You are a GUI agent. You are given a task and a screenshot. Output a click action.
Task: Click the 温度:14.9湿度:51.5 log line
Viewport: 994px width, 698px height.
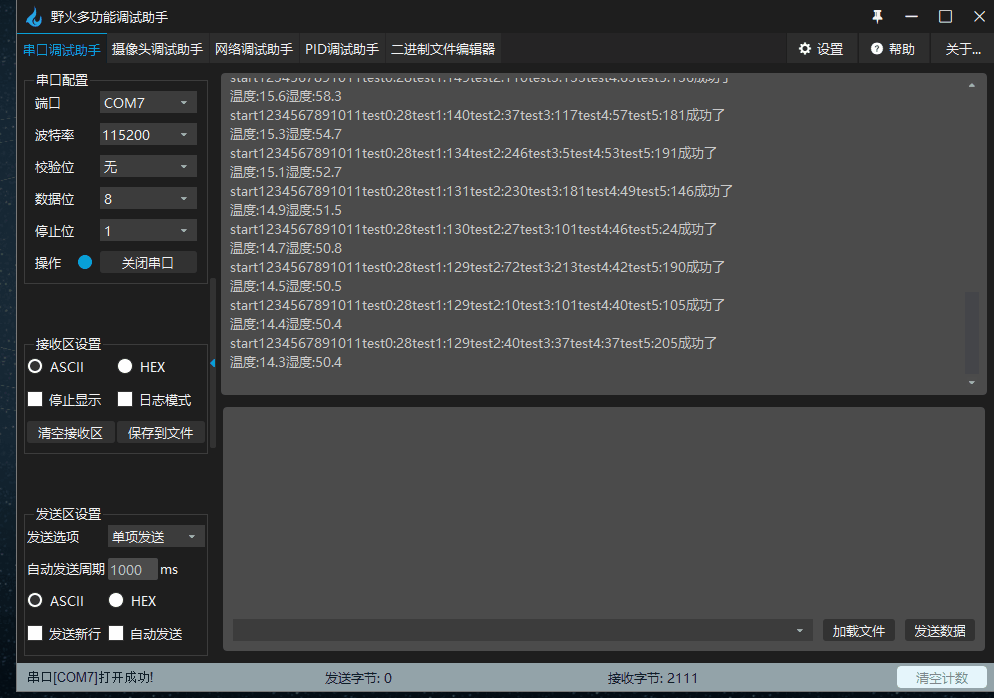coord(286,210)
